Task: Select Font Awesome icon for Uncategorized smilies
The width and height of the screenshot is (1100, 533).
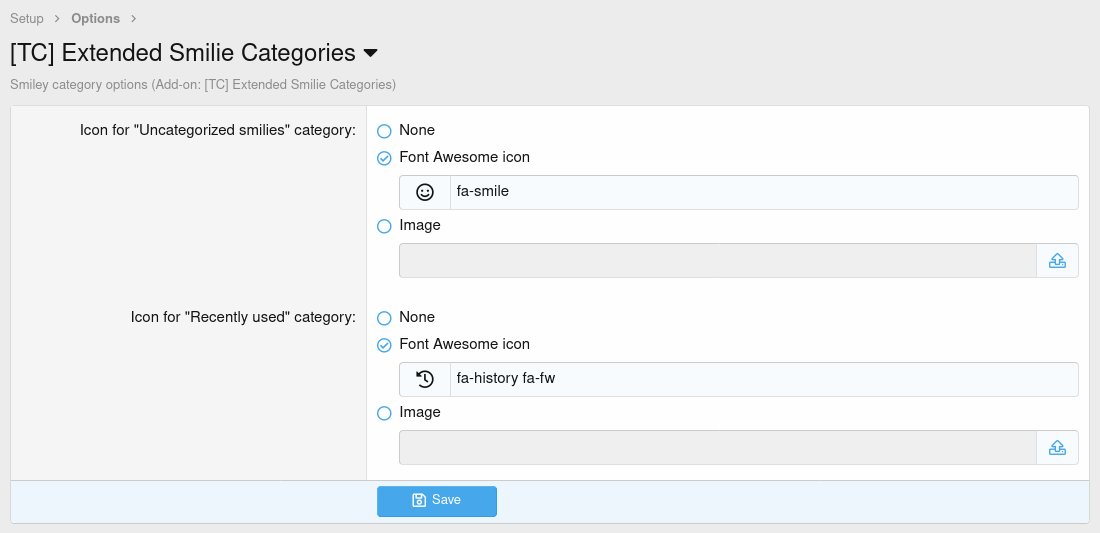Action: coord(384,158)
